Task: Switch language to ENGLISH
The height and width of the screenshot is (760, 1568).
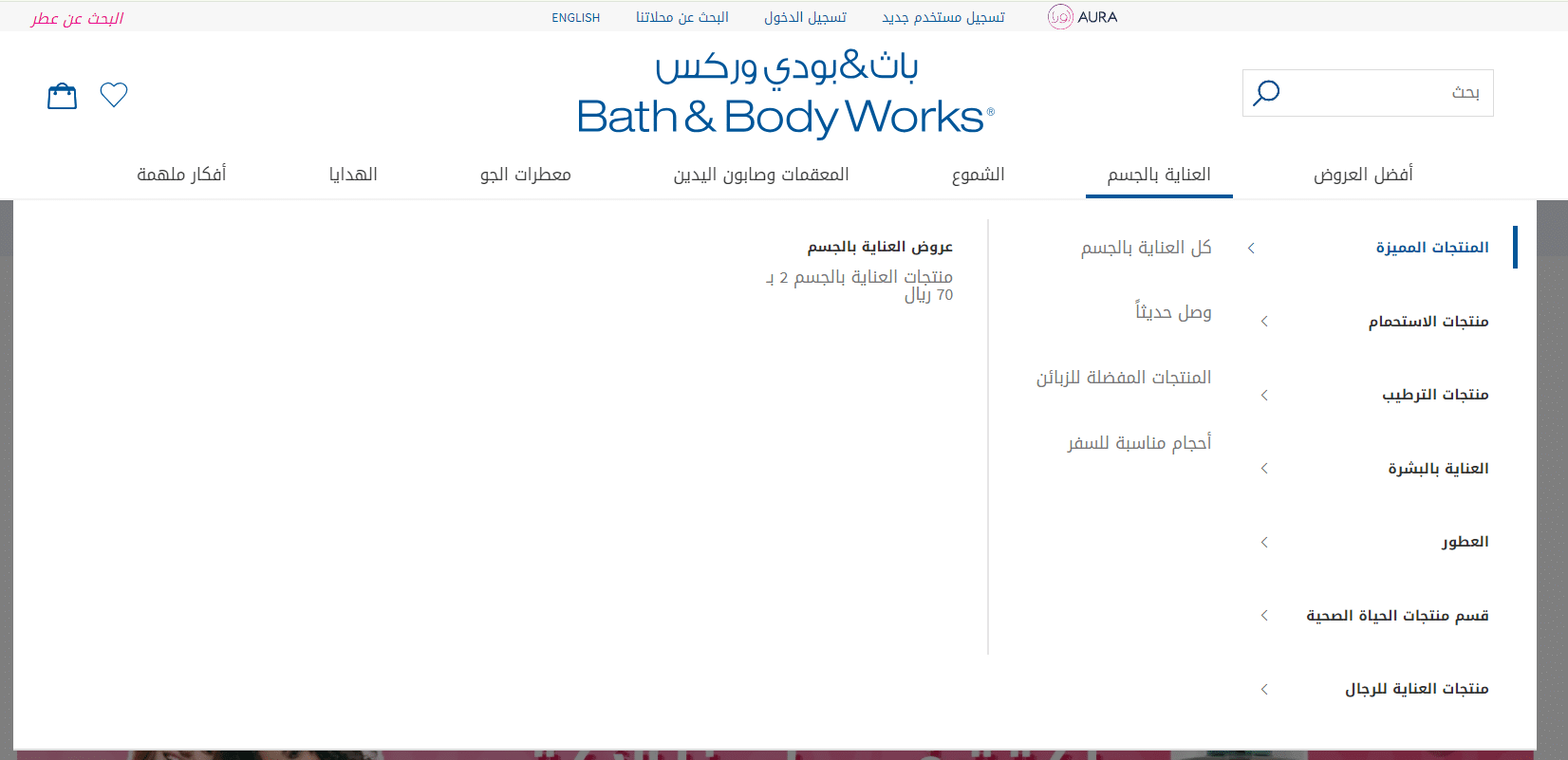Action: [x=576, y=18]
